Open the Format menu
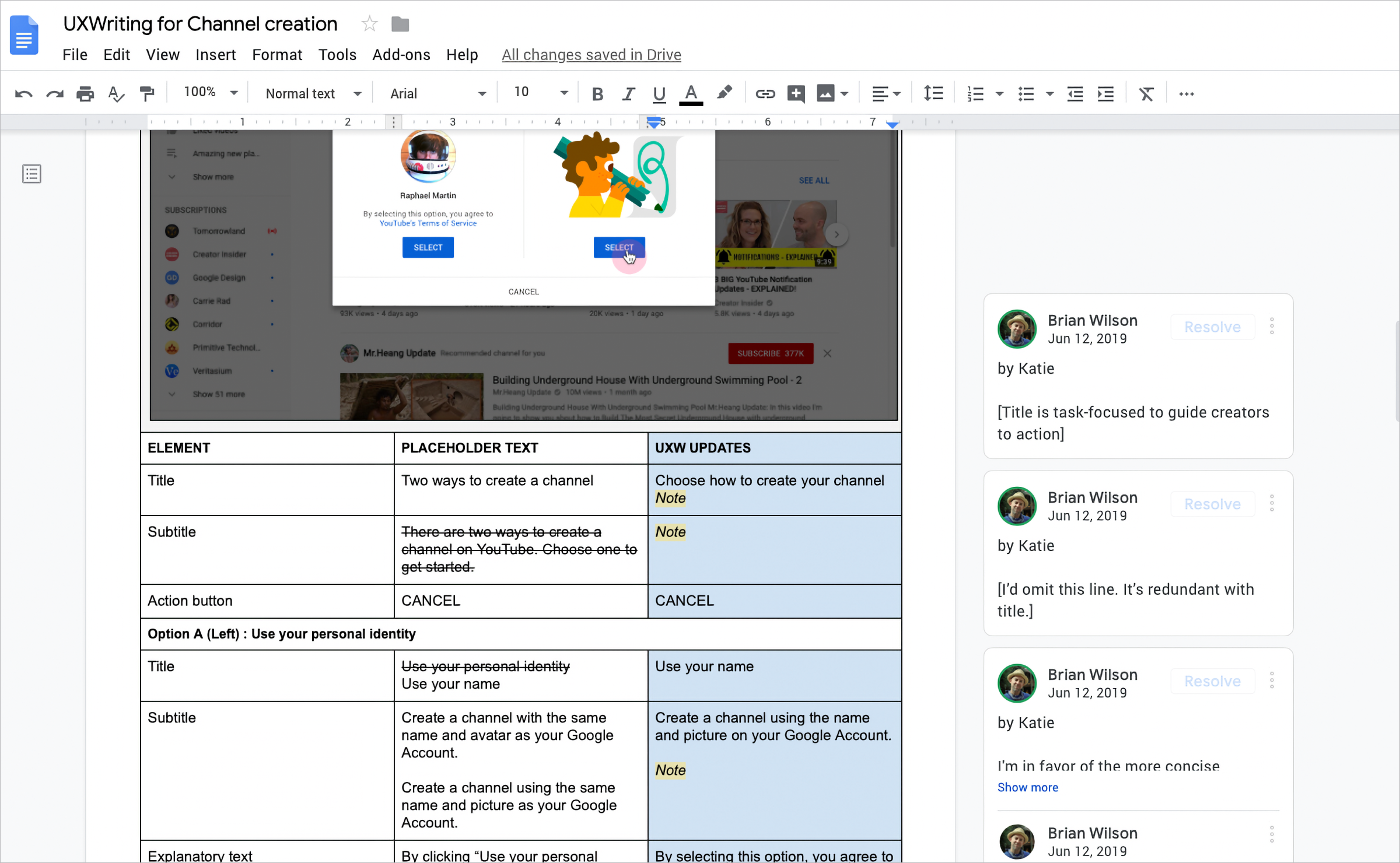The height and width of the screenshot is (863, 1400). coord(277,55)
